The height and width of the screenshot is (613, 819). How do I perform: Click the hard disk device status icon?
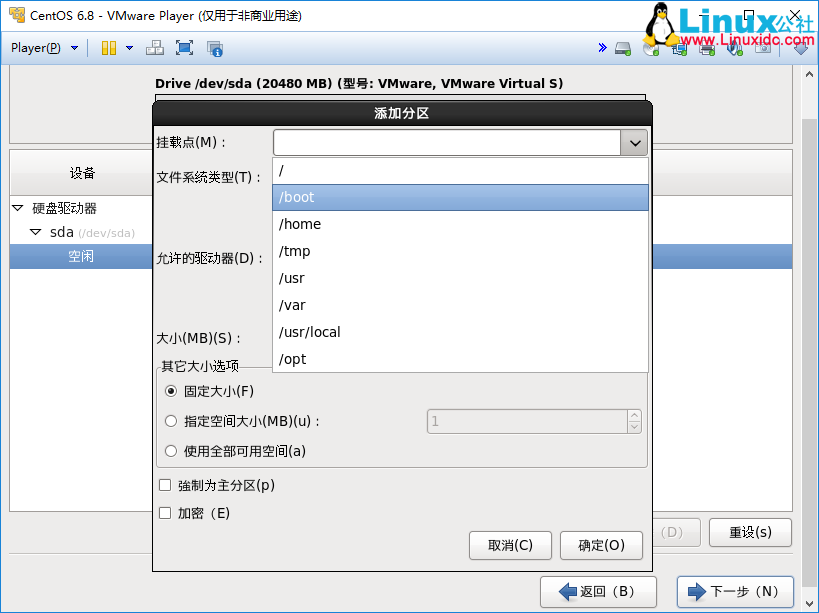(622, 47)
